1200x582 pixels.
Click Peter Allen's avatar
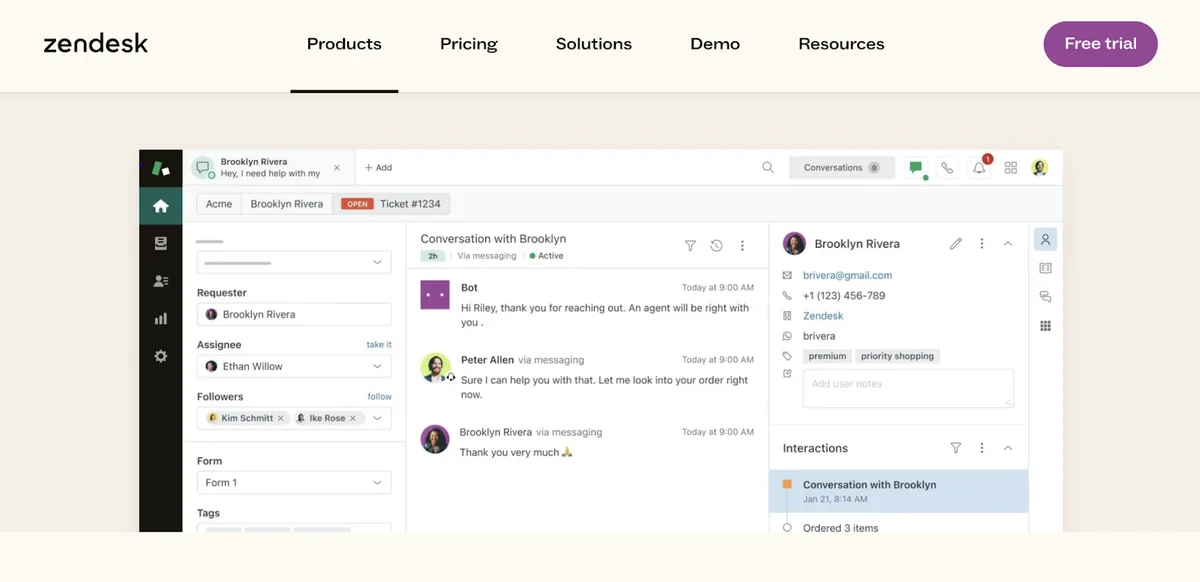435,367
